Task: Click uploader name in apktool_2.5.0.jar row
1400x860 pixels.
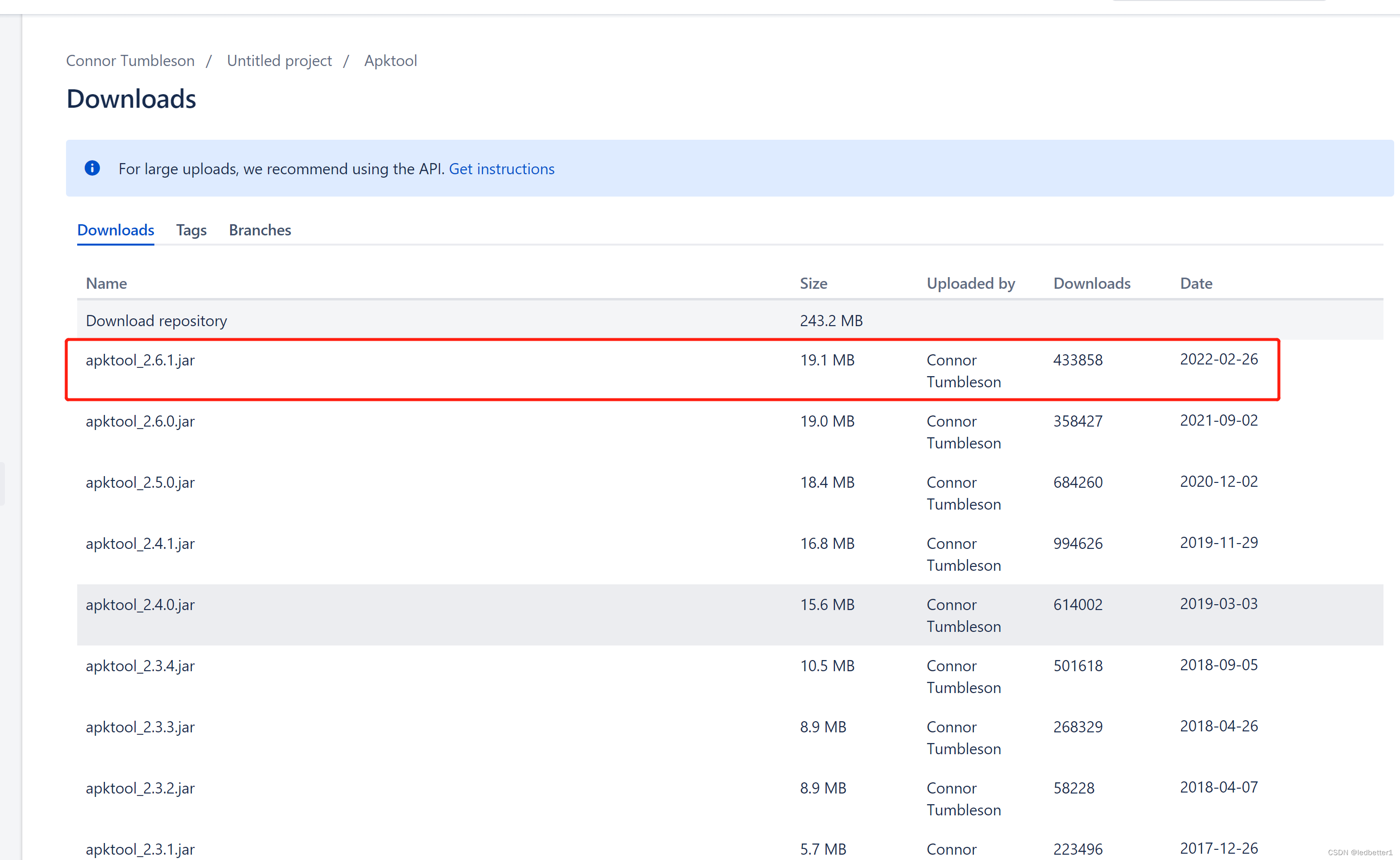Action: point(964,493)
